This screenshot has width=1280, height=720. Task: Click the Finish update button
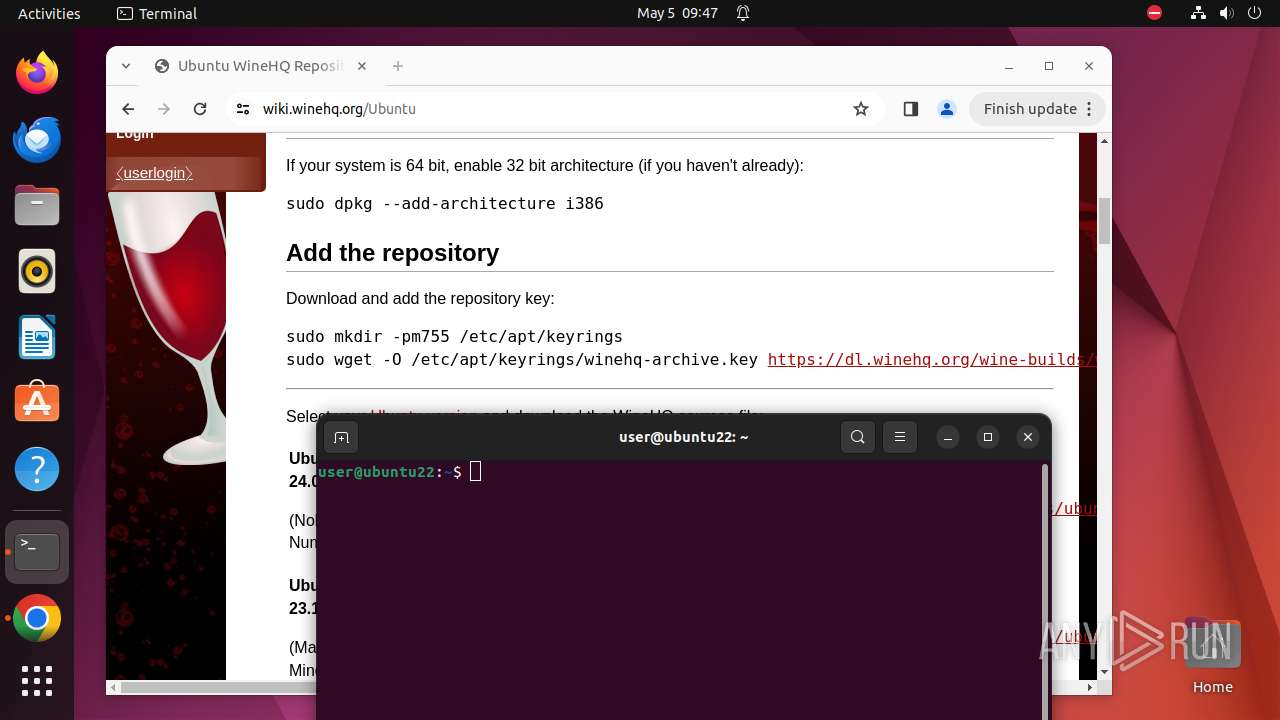click(x=1037, y=109)
